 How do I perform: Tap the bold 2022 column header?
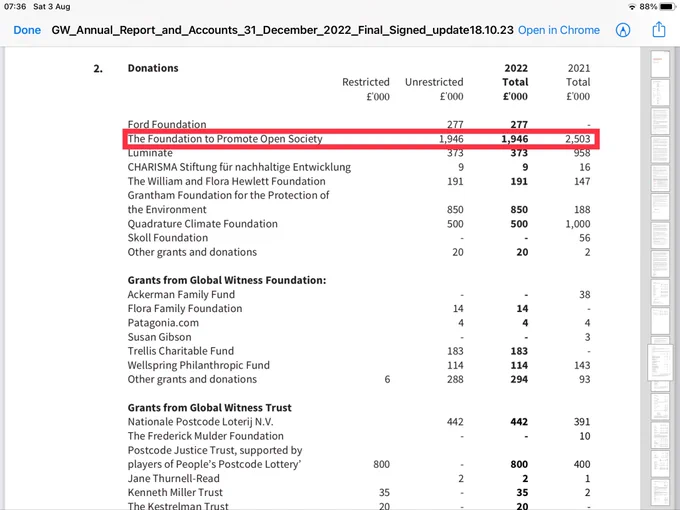(516, 68)
